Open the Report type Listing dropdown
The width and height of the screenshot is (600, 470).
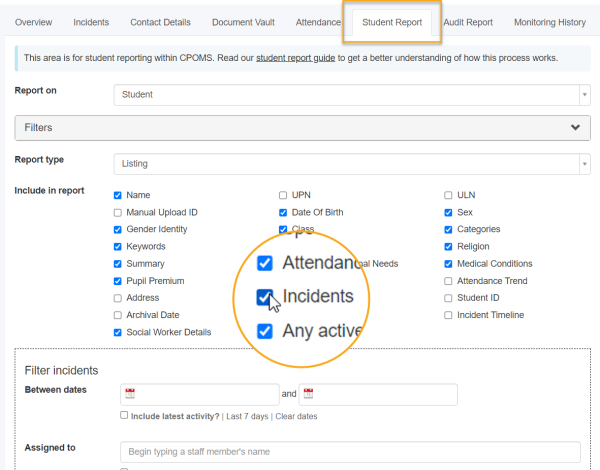[x=351, y=163]
